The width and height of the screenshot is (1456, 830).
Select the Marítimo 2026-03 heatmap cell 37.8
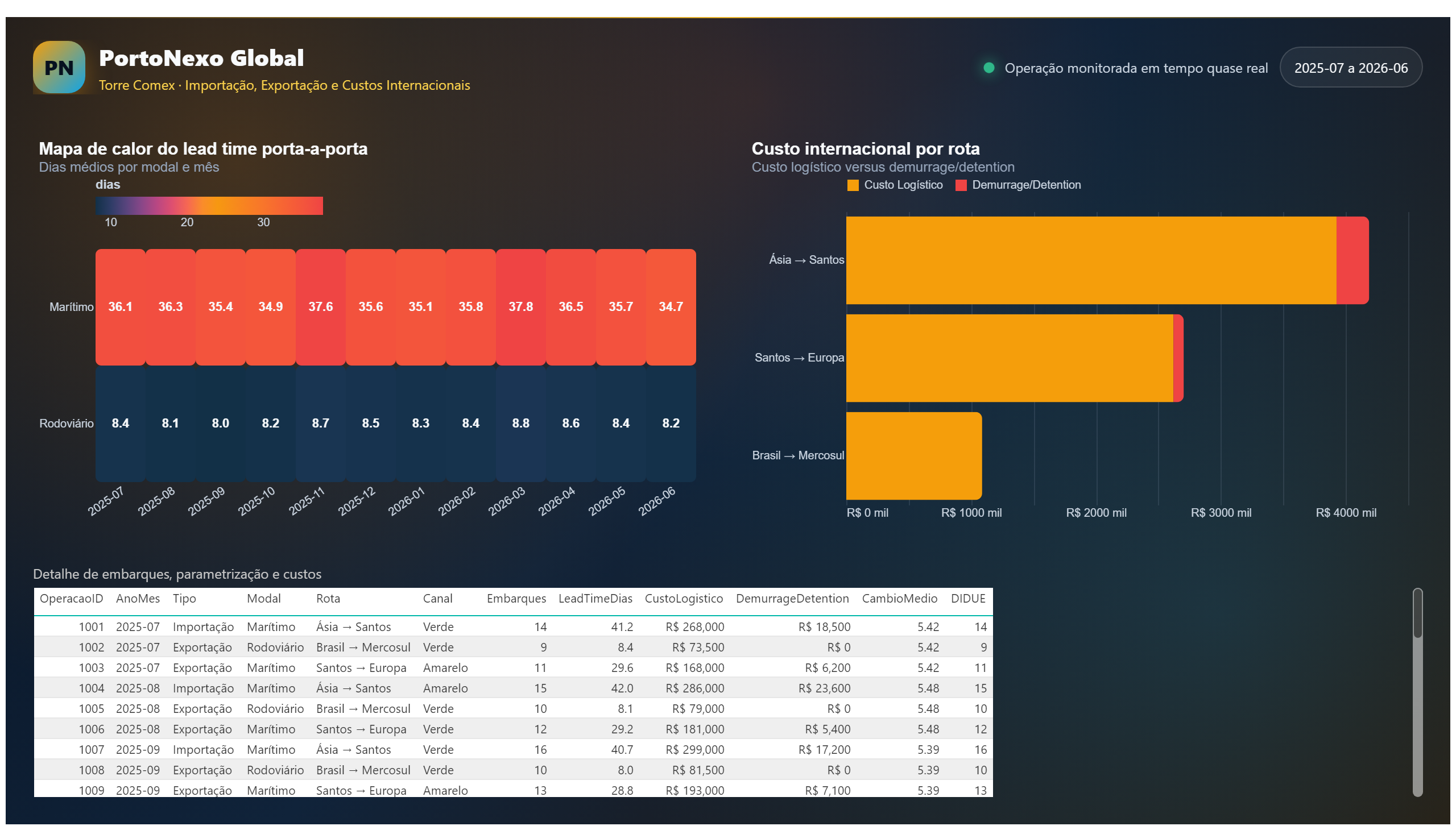[521, 307]
